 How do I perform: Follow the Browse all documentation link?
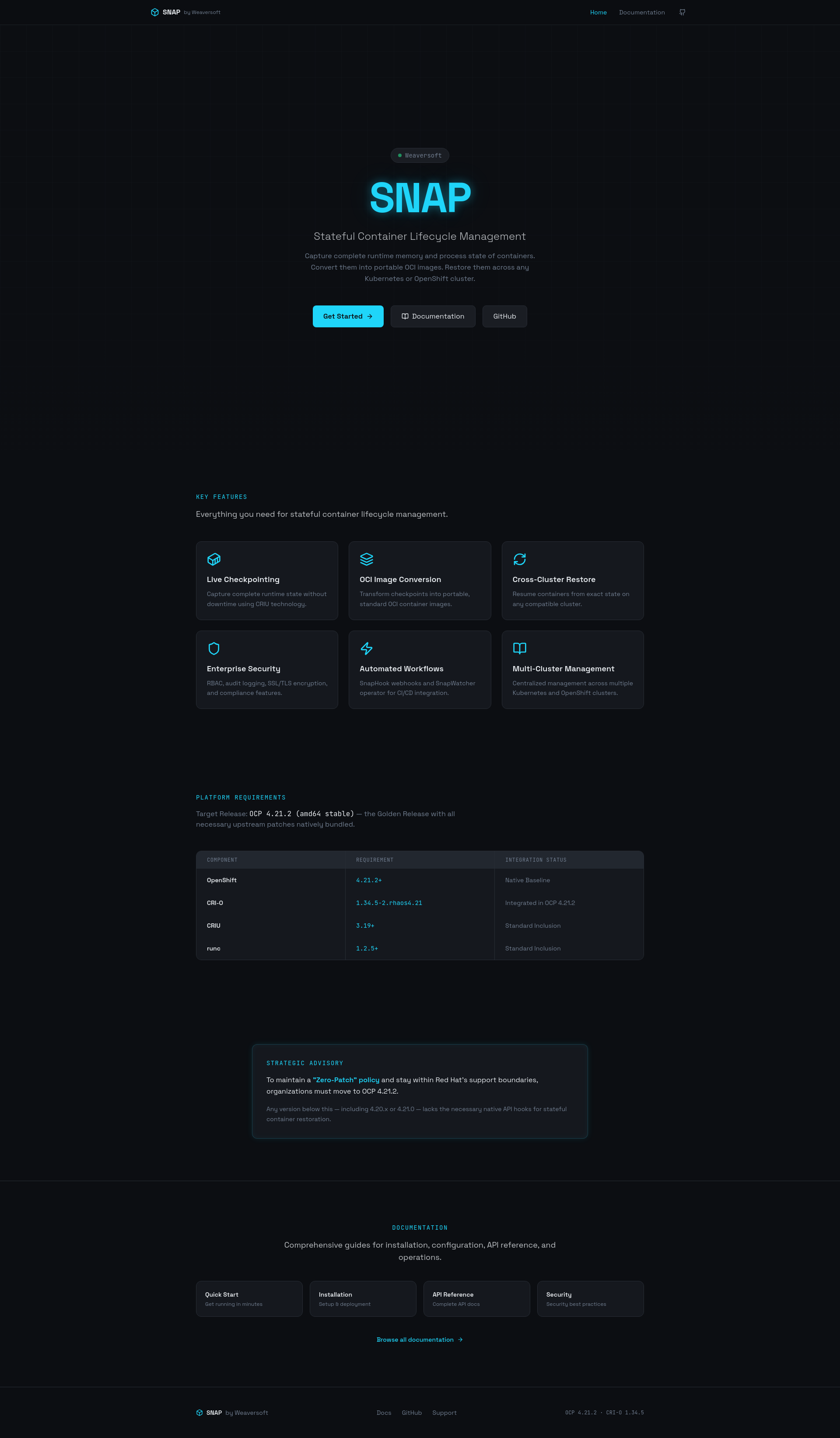coord(420,1339)
